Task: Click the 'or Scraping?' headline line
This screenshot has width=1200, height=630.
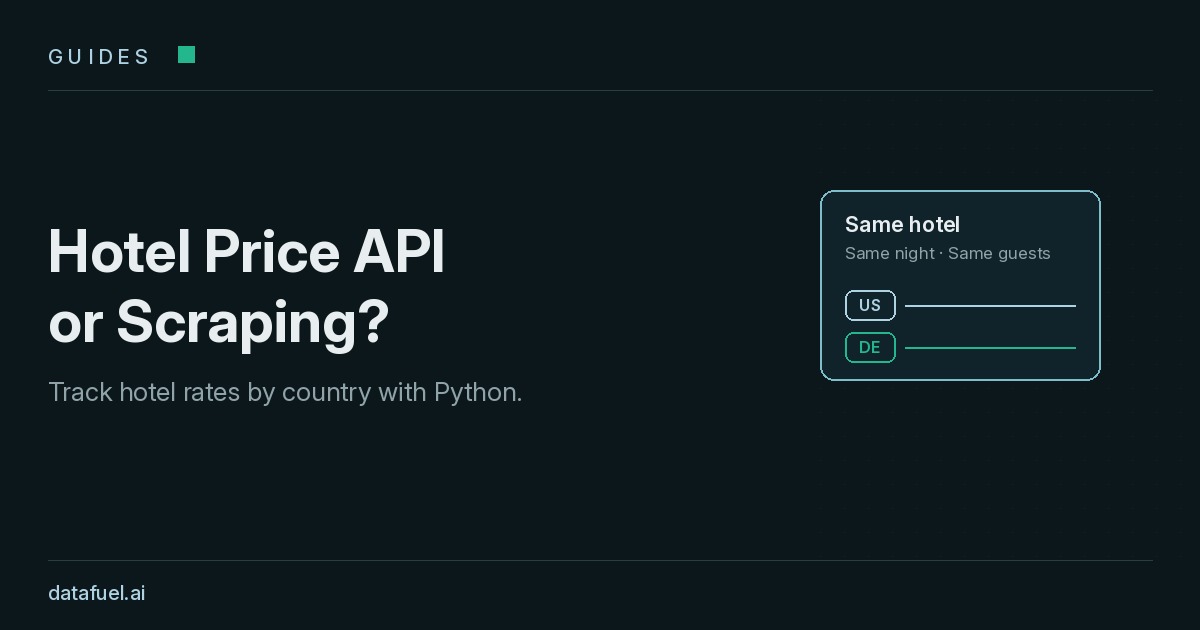Action: point(218,322)
